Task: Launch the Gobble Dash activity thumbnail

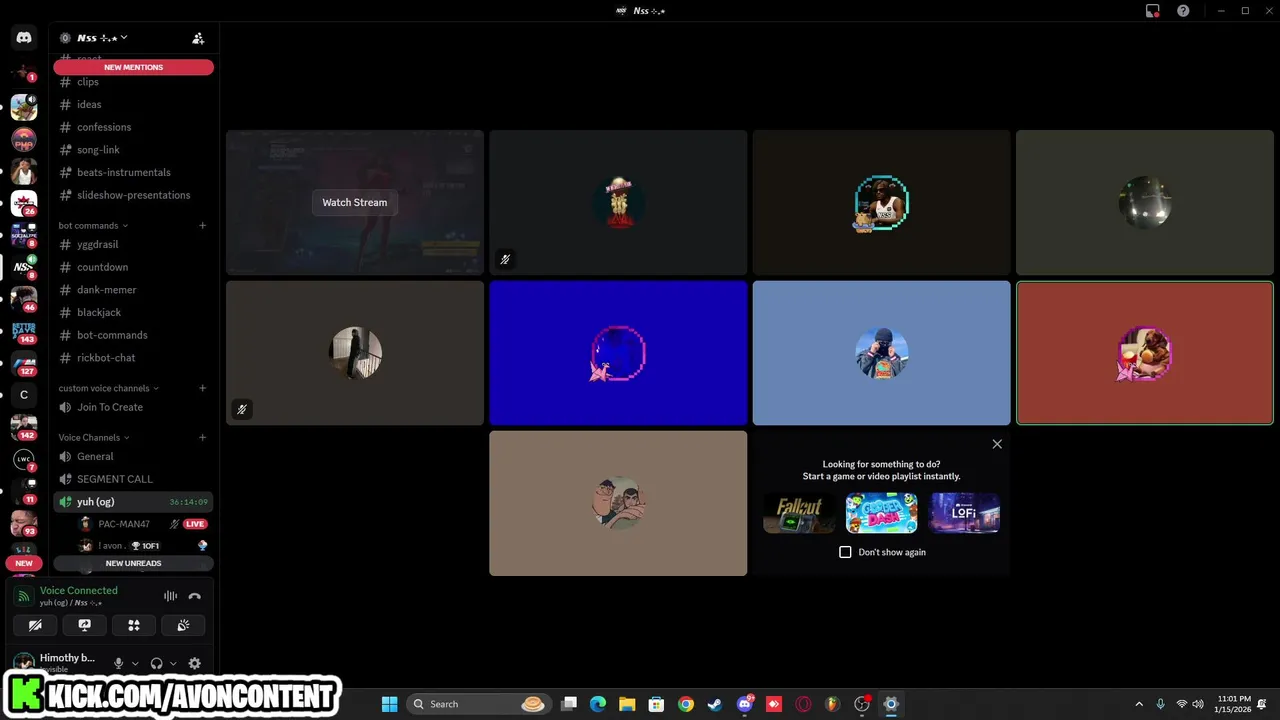Action: click(x=881, y=513)
